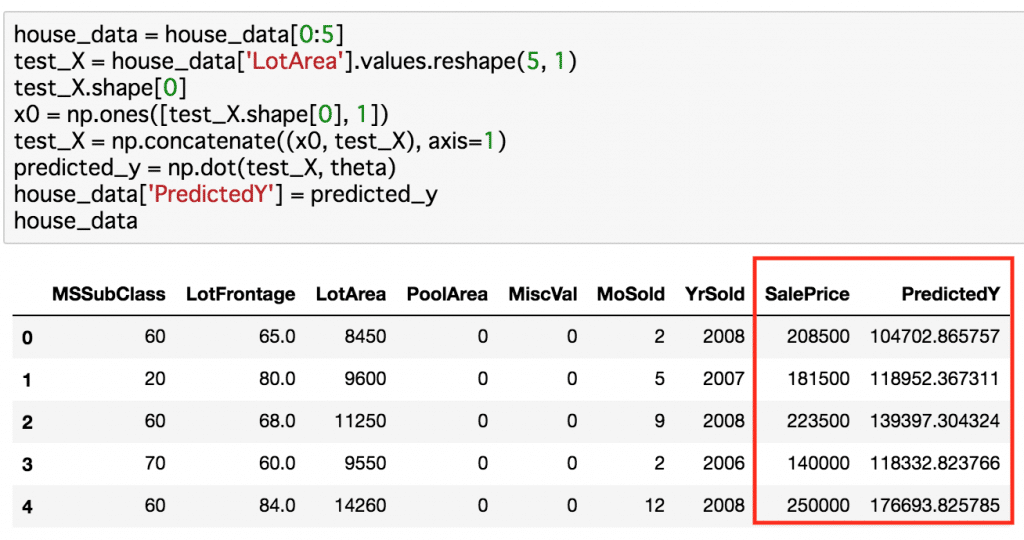Click row index 2 of the dataframe

click(x=27, y=422)
